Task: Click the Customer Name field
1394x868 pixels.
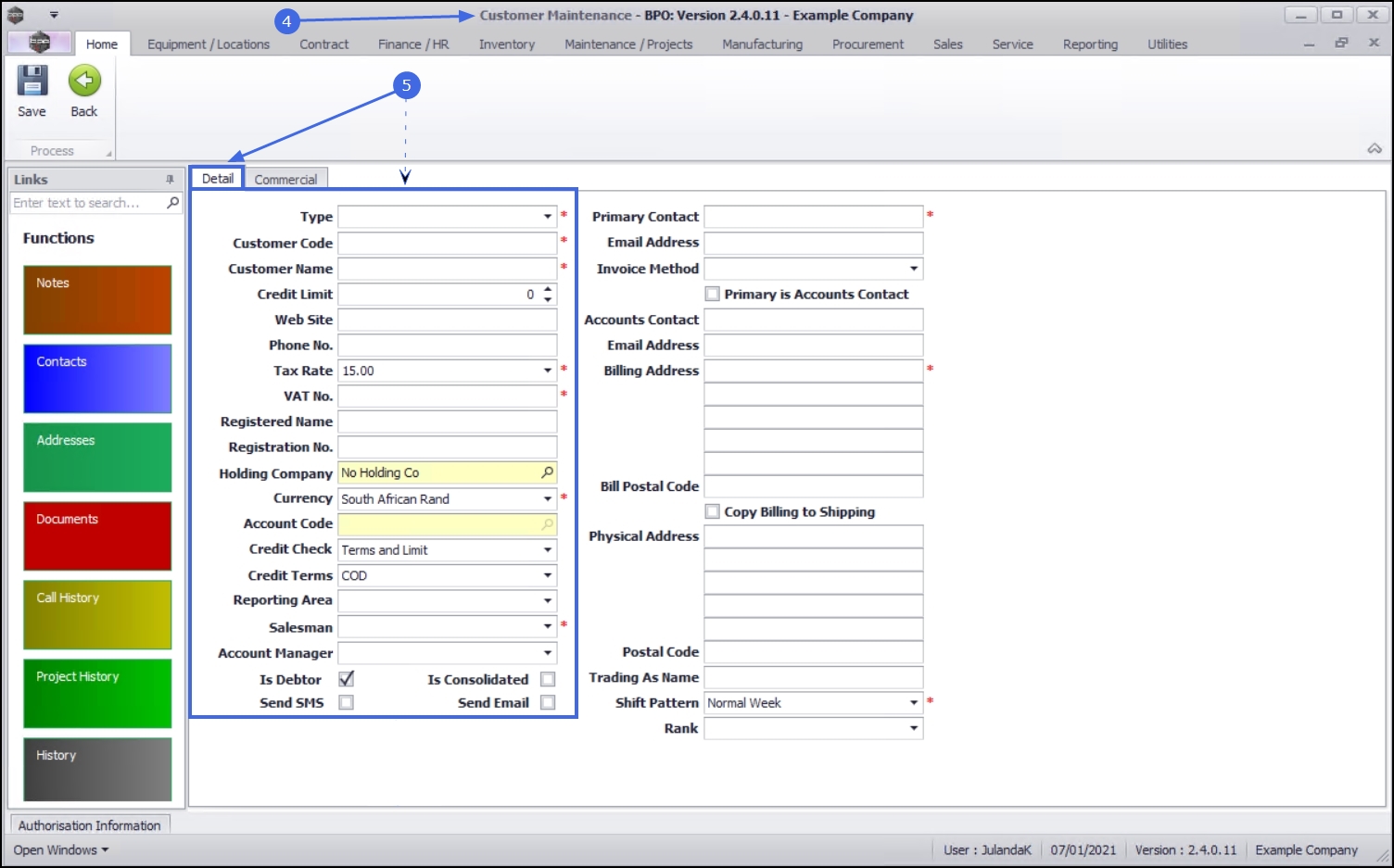Action: tap(448, 269)
